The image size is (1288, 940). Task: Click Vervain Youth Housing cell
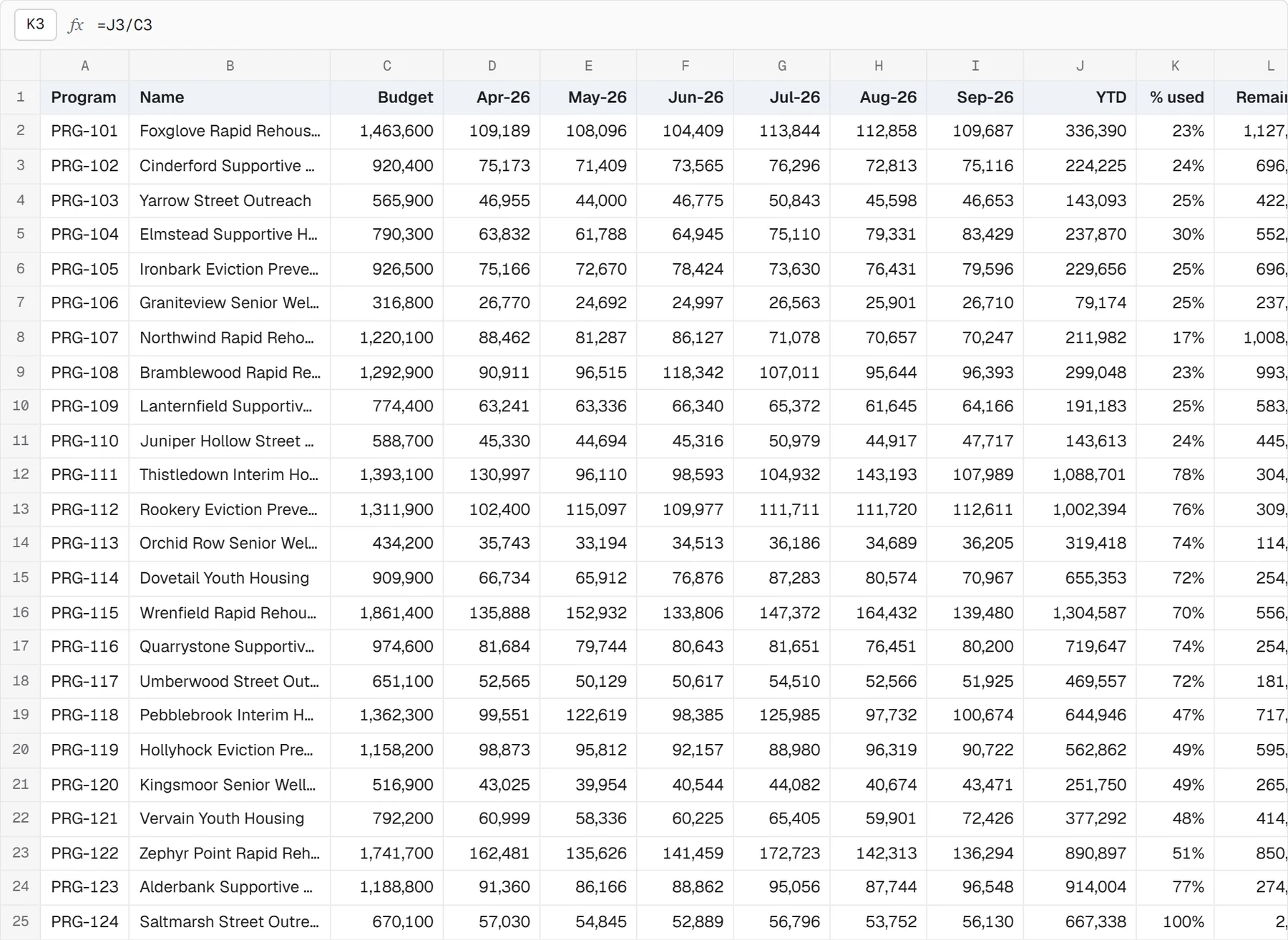(230, 818)
